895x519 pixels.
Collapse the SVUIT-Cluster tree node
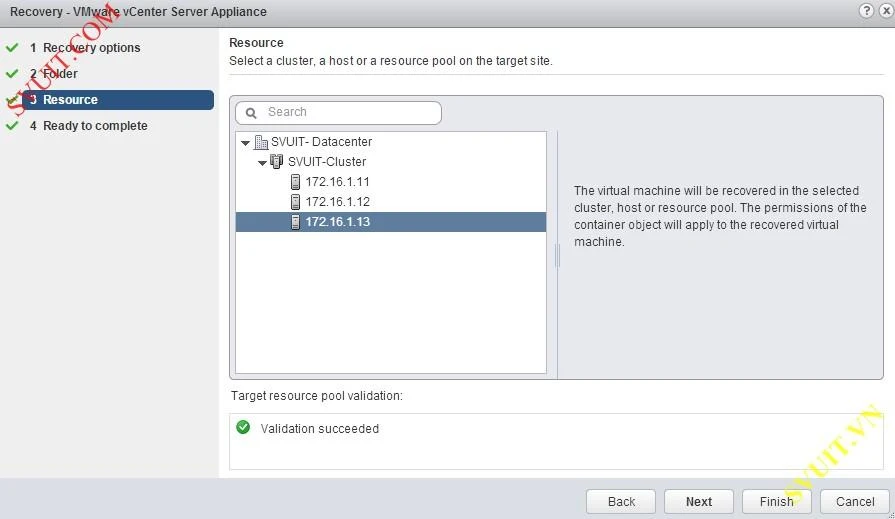click(262, 163)
